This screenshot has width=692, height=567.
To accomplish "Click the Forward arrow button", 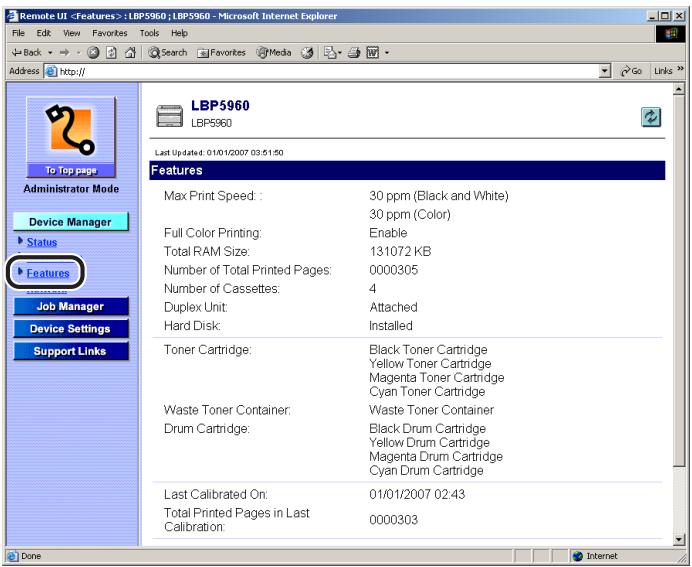I will click(64, 53).
